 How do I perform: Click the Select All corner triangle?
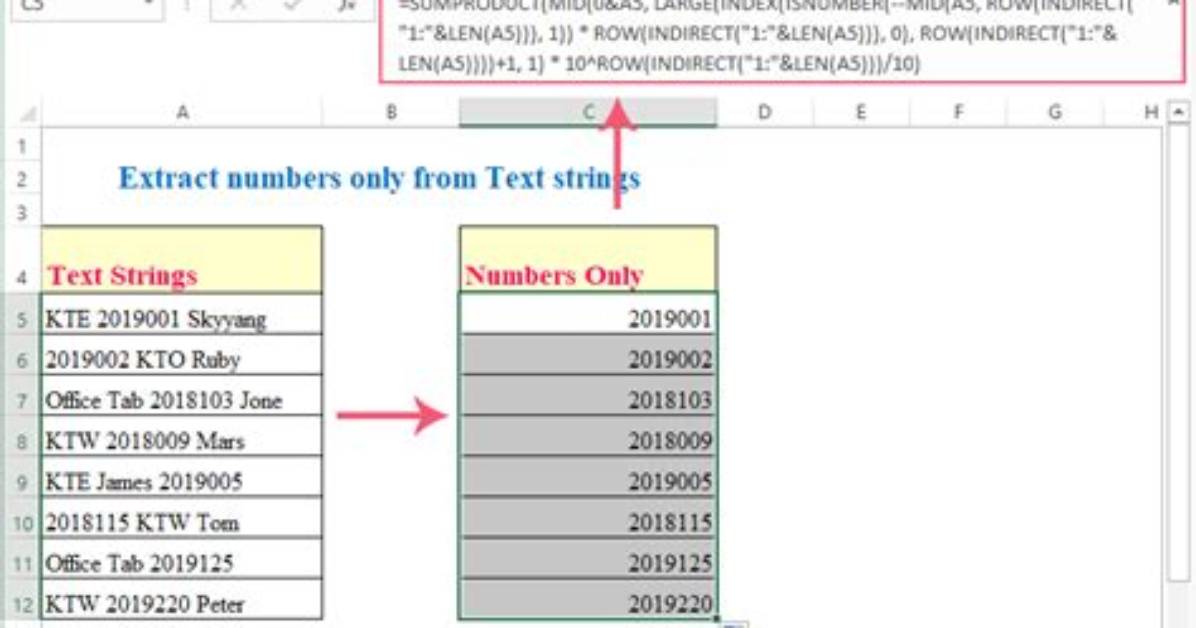pos(26,114)
